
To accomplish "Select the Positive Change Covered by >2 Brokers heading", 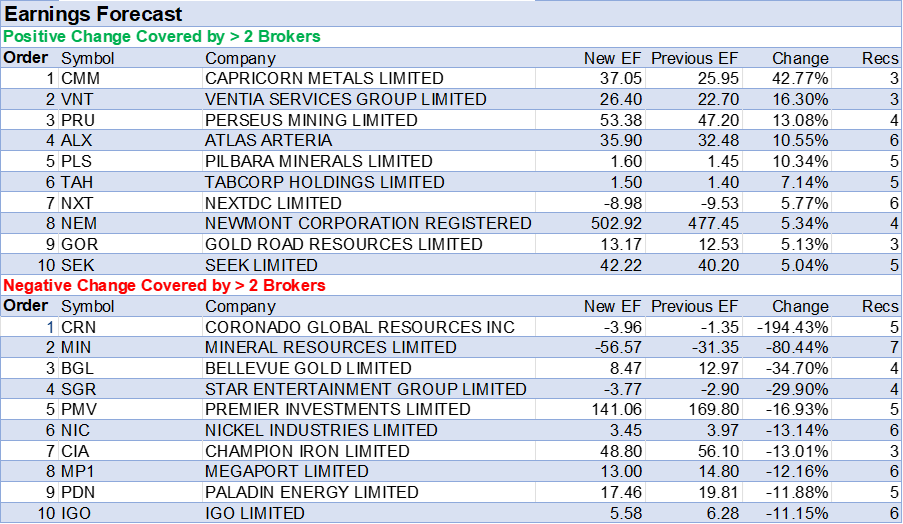I will click(162, 37).
